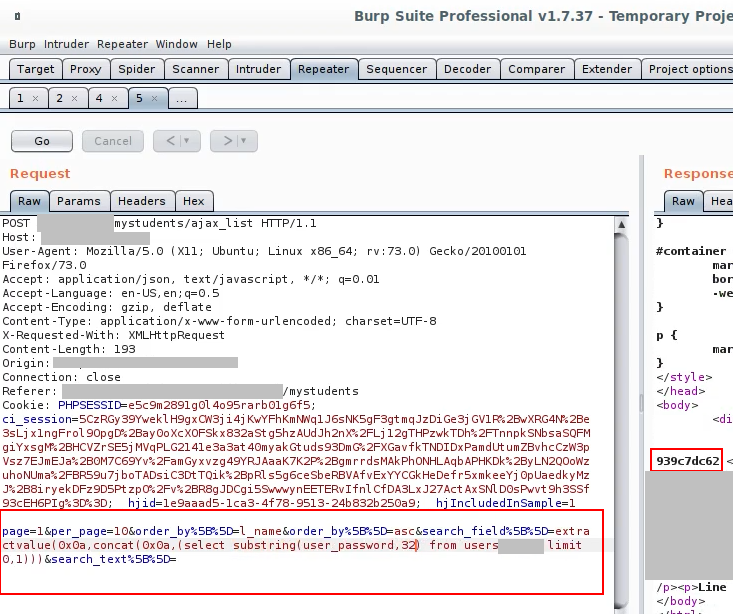Click the Burp window icon in title bar
Image resolution: width=733 pixels, height=614 pixels.
[x=17, y=16]
